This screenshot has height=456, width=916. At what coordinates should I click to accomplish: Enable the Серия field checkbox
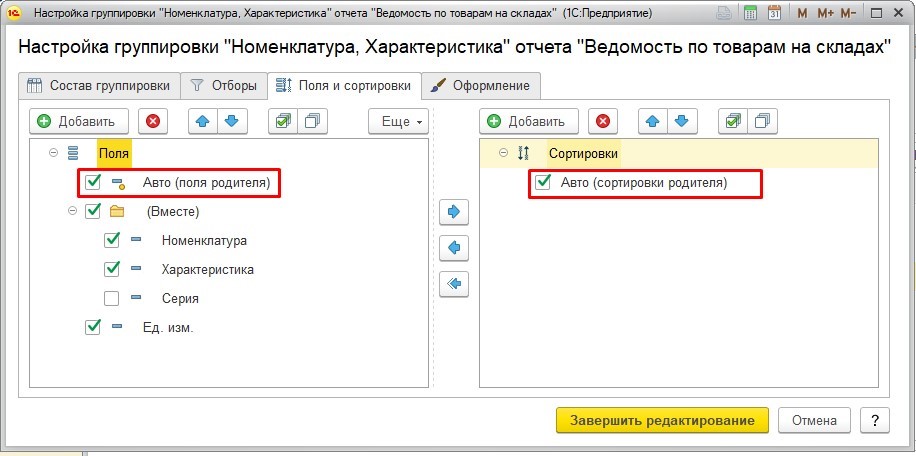(x=112, y=298)
